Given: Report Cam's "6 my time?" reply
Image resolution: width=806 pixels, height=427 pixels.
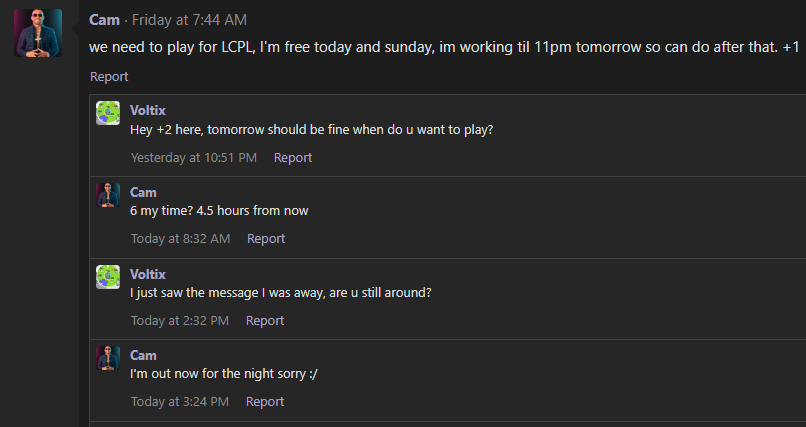Looking at the screenshot, I should pyautogui.click(x=266, y=238).
